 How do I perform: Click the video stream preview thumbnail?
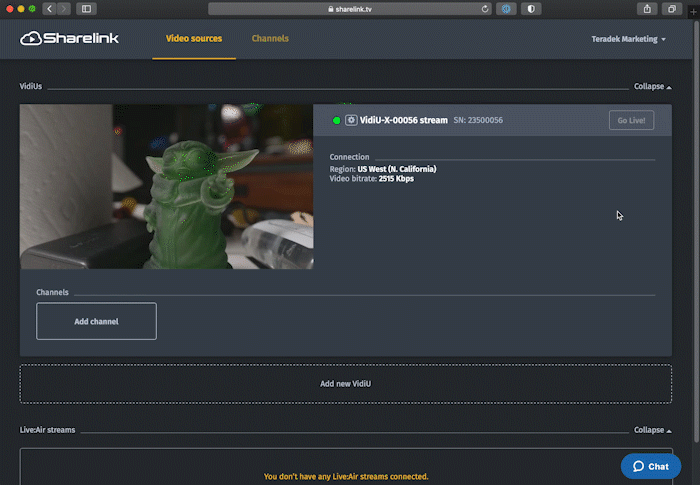pos(166,186)
